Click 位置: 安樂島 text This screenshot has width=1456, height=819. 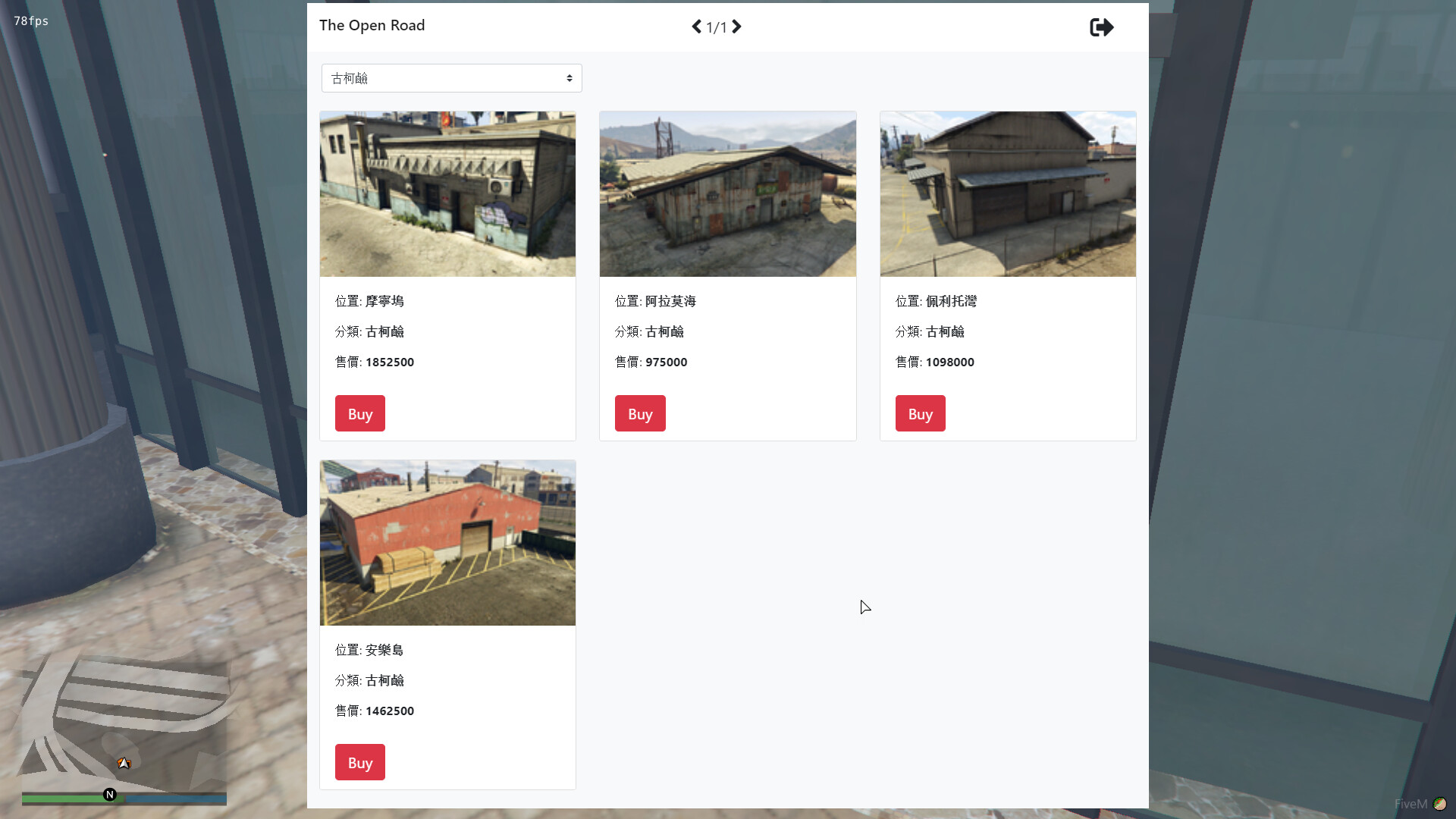pos(369,650)
